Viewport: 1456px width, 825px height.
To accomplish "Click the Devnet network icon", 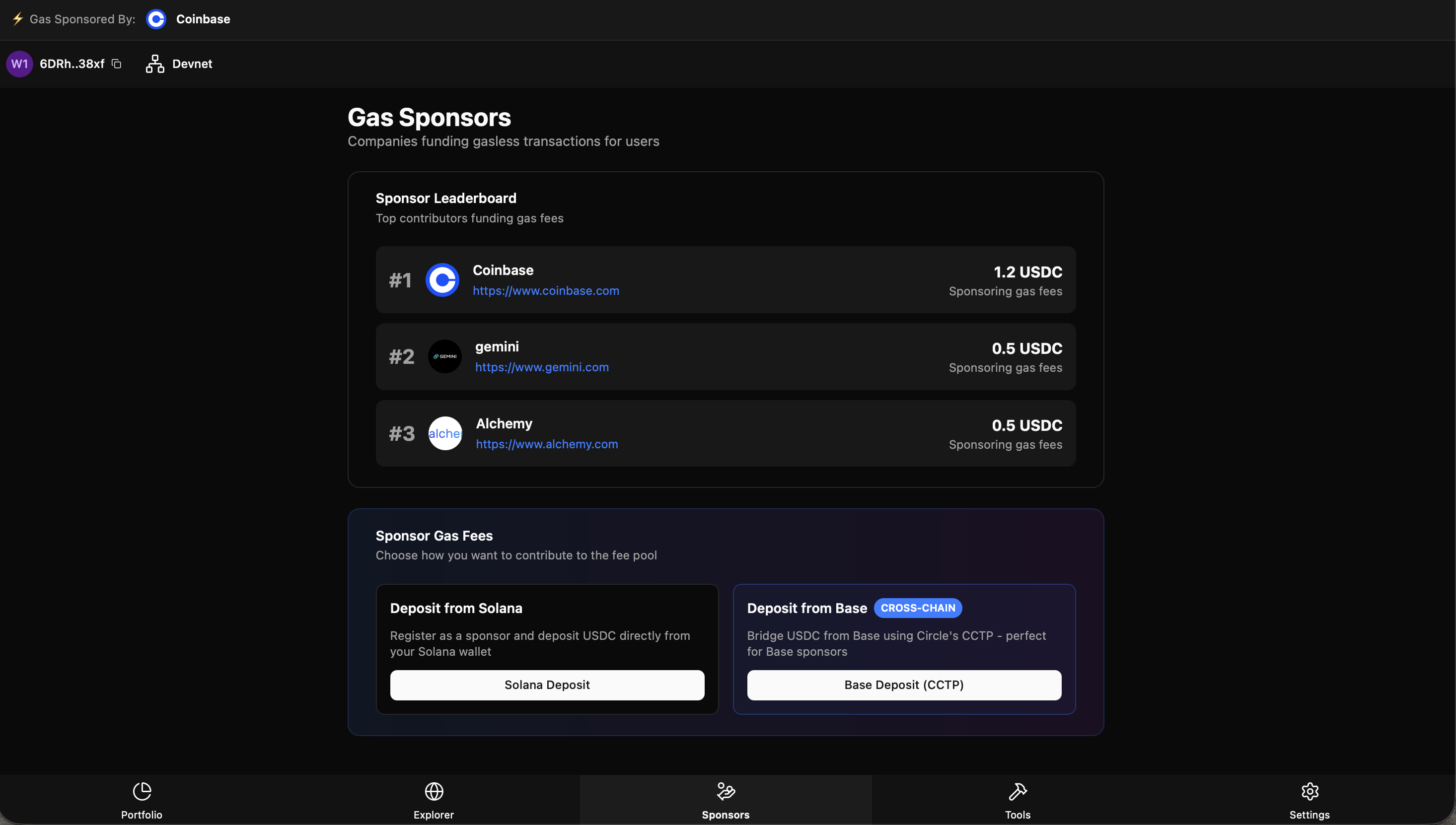I will [155, 64].
